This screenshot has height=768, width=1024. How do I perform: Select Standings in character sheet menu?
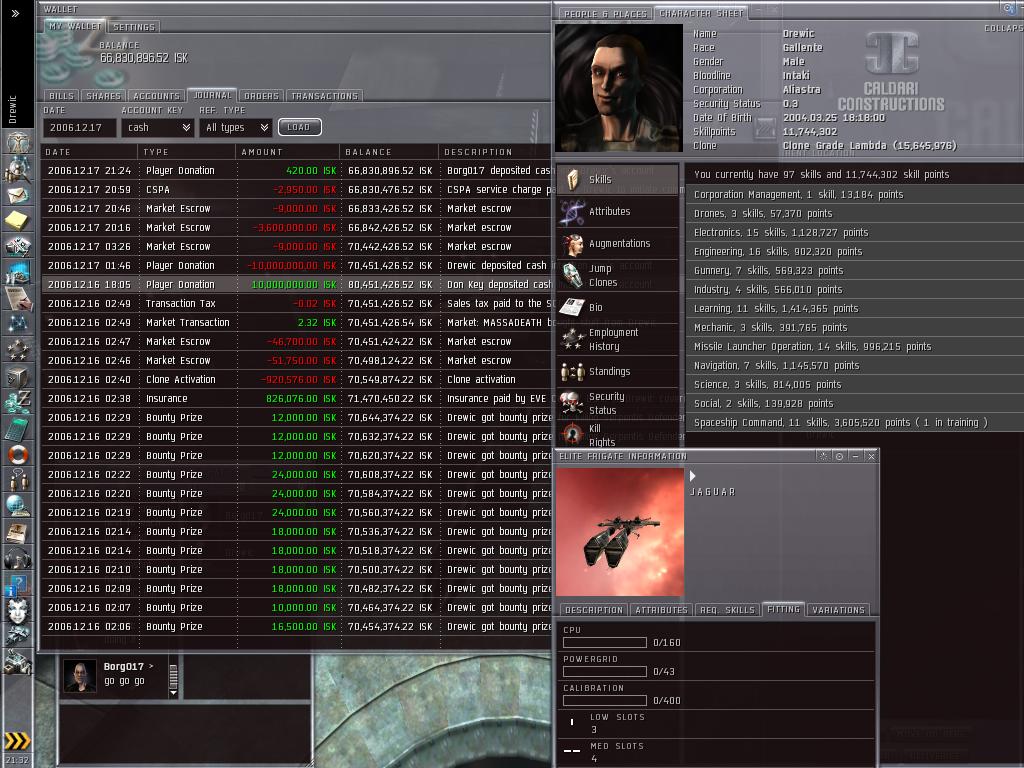pos(618,371)
